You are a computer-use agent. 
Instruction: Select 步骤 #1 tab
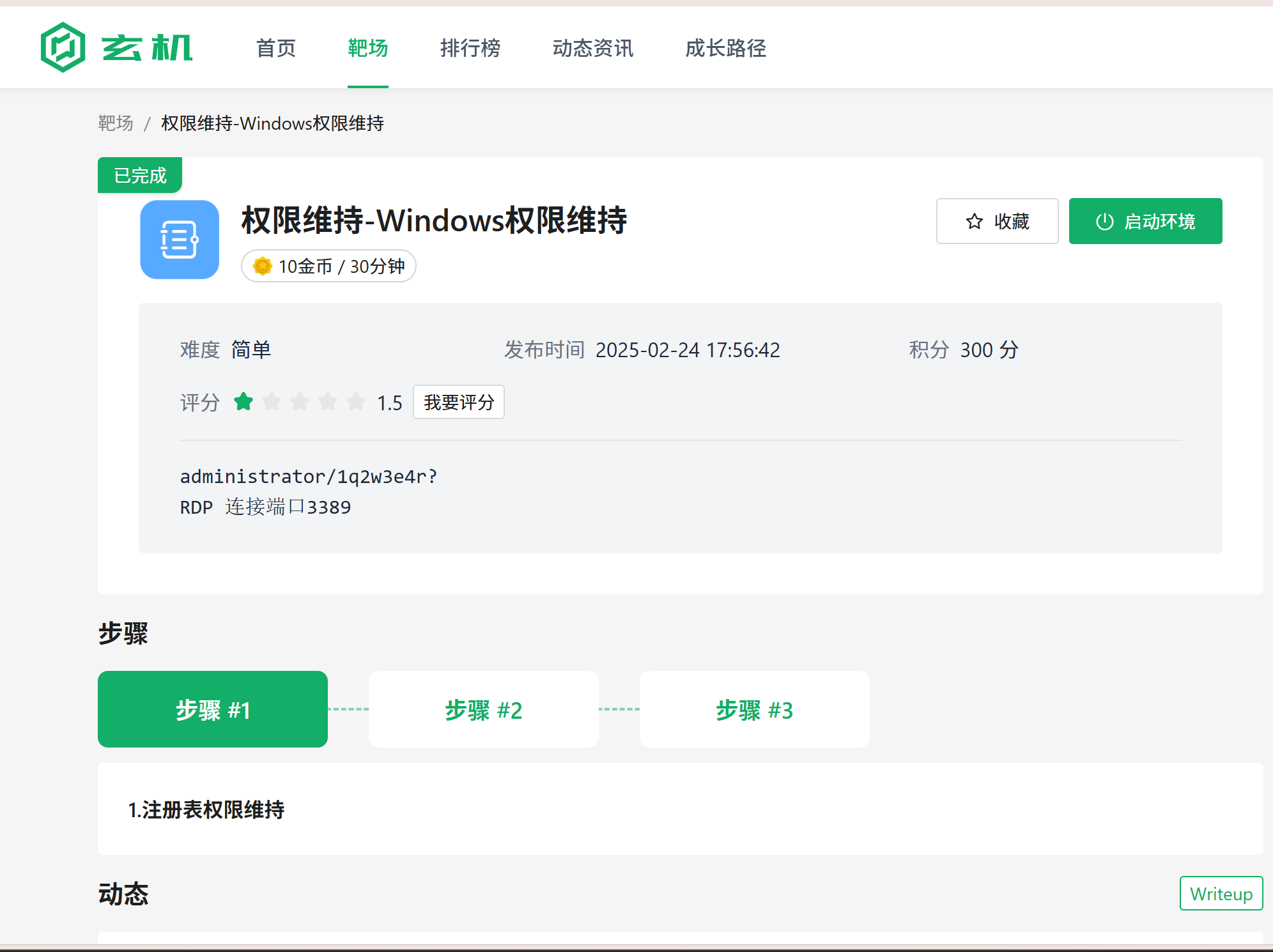[213, 709]
